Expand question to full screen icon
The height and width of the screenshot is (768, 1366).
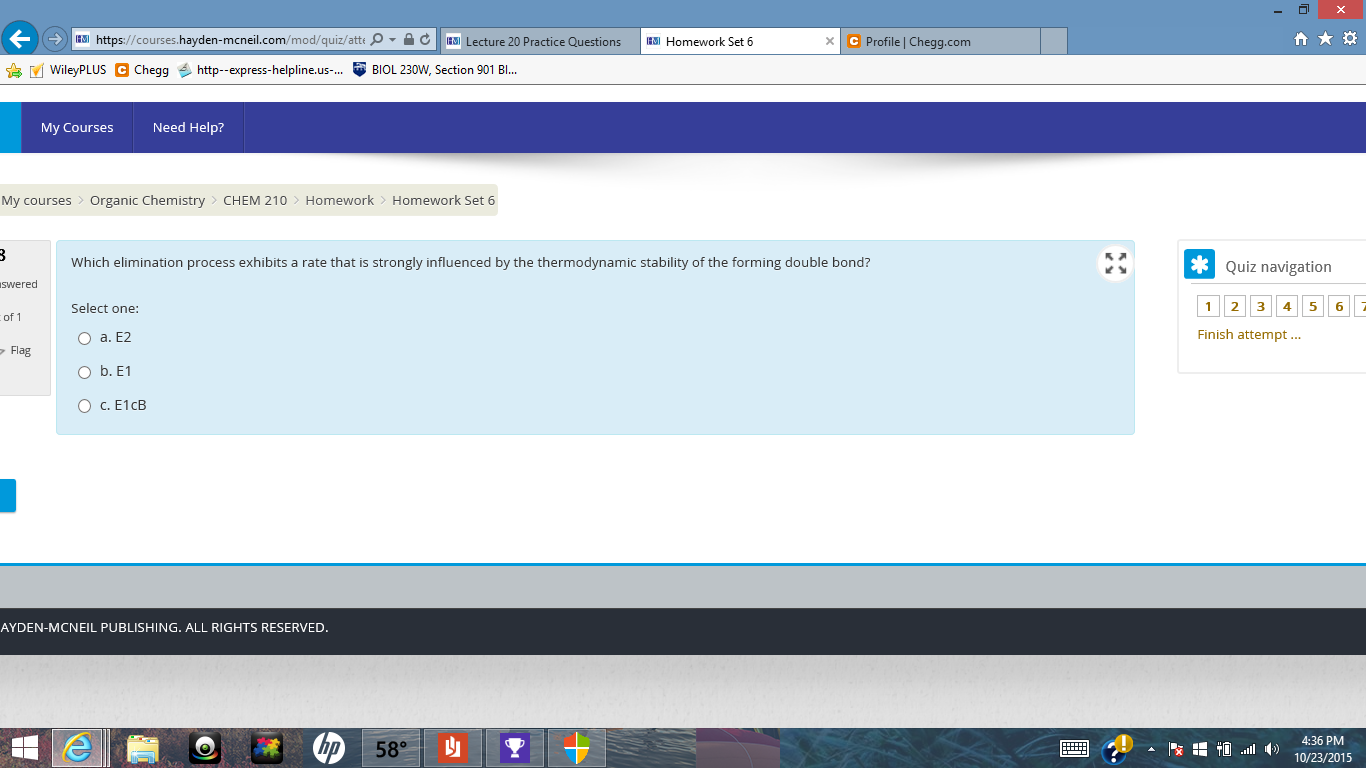click(1116, 263)
